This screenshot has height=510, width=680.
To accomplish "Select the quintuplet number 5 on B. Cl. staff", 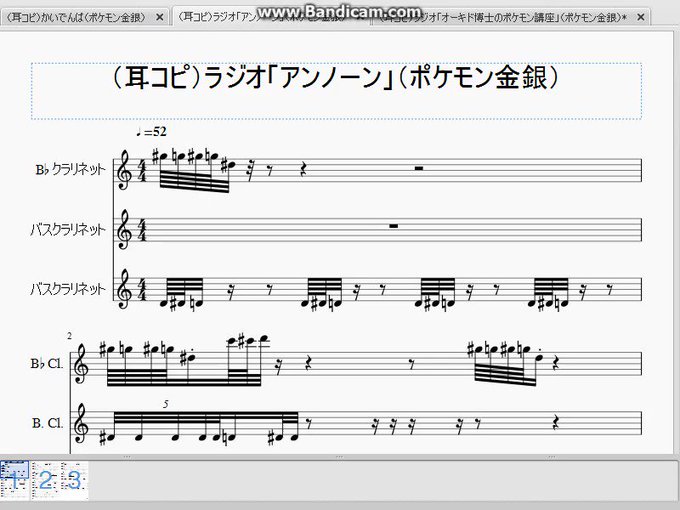I will [166, 404].
